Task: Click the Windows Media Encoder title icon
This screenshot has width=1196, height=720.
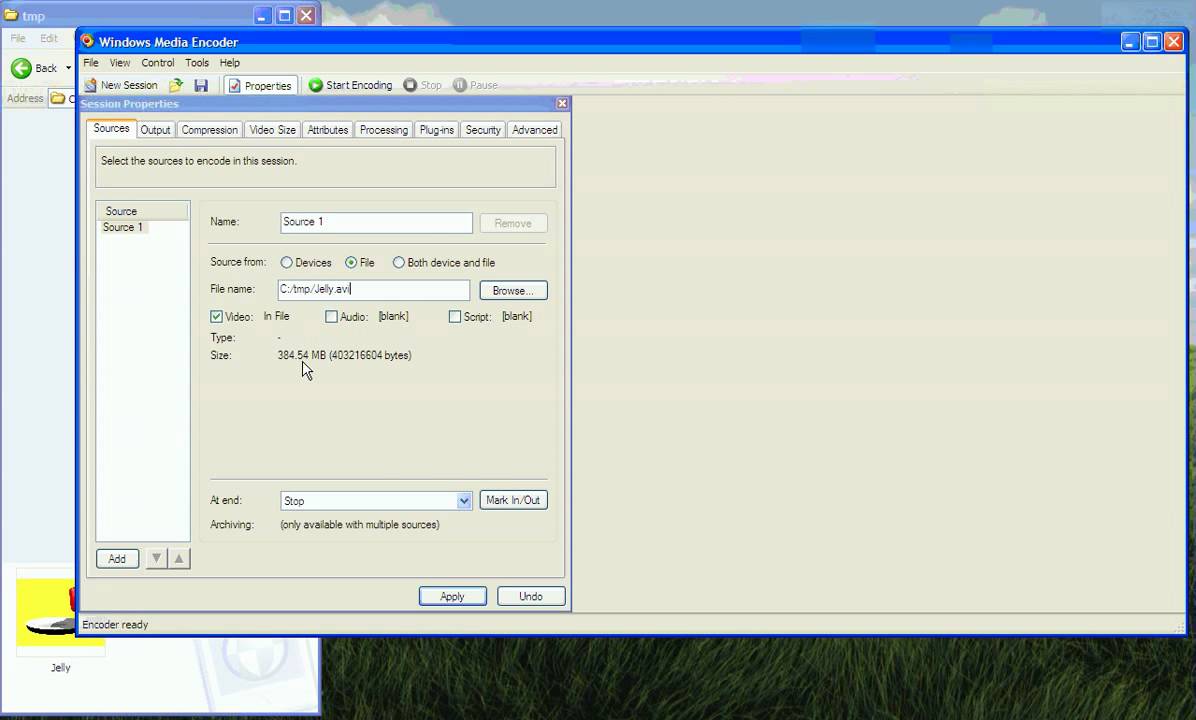Action: (88, 41)
